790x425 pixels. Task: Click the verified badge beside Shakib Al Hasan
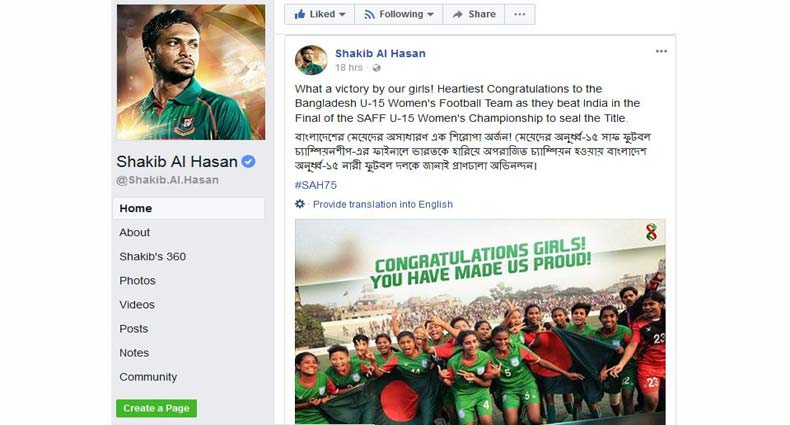click(x=249, y=162)
